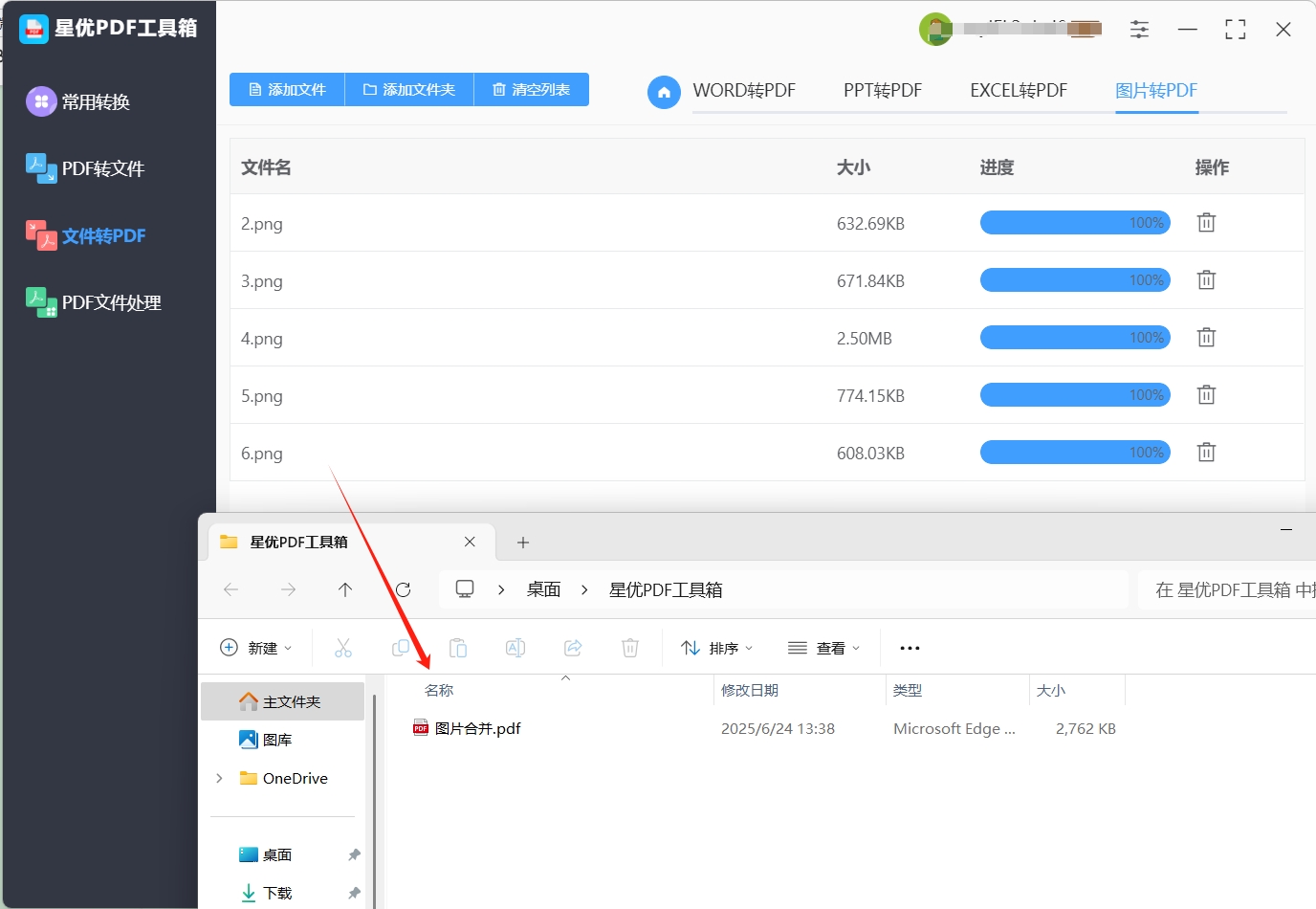Select the 5.png file name
Viewport: 1316px width, 909px height.
tap(262, 396)
